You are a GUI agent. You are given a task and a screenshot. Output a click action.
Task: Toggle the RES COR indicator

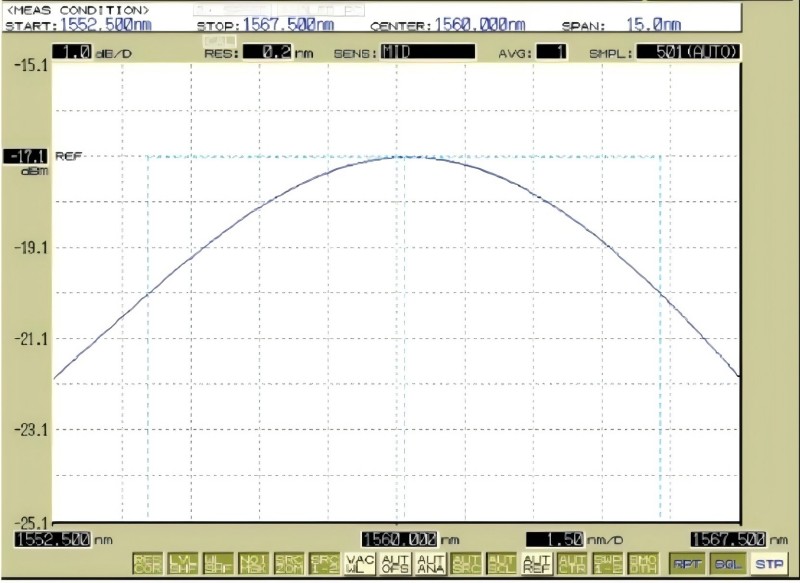tap(148, 564)
